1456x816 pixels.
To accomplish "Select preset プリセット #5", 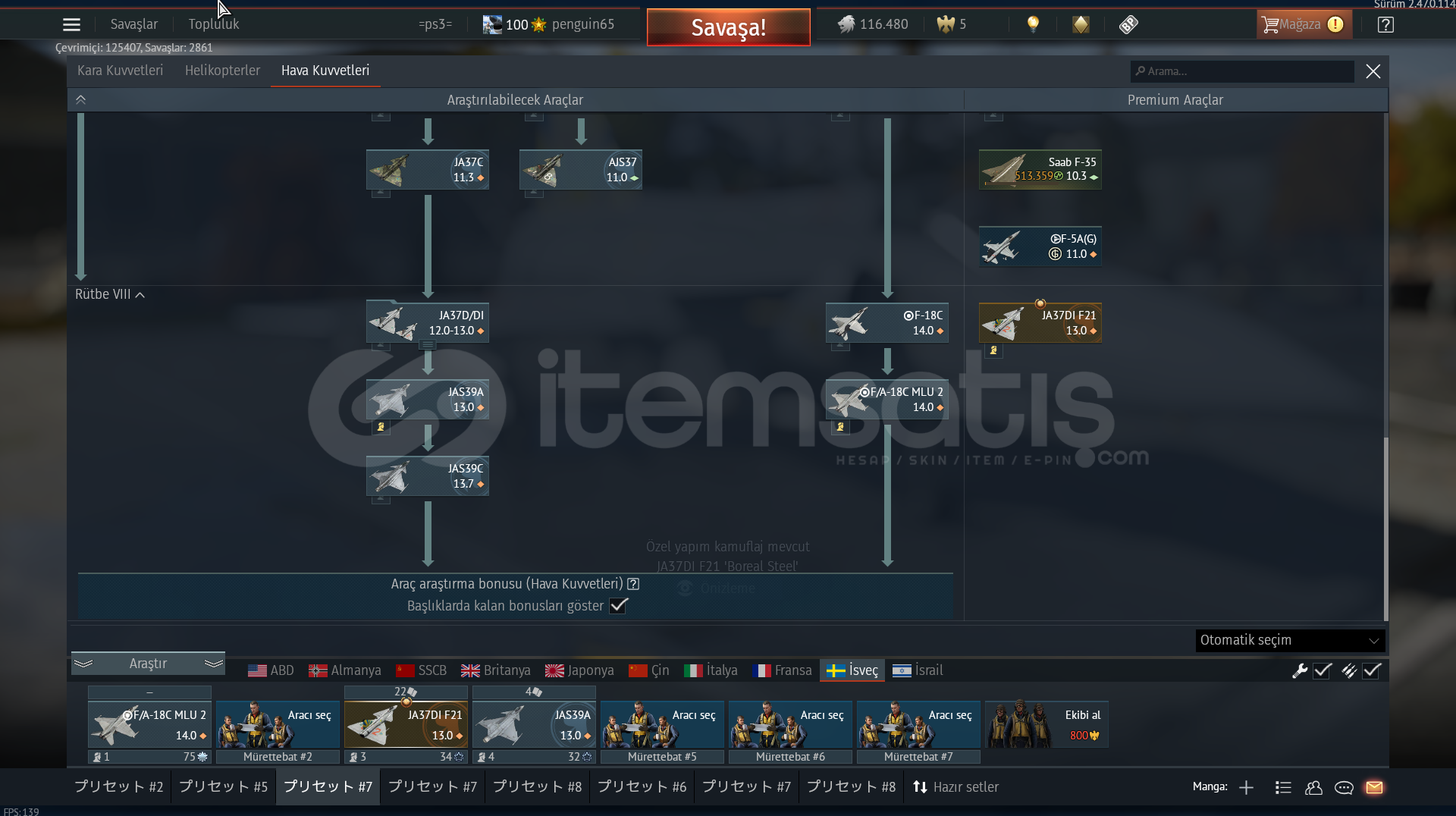I will tap(224, 787).
